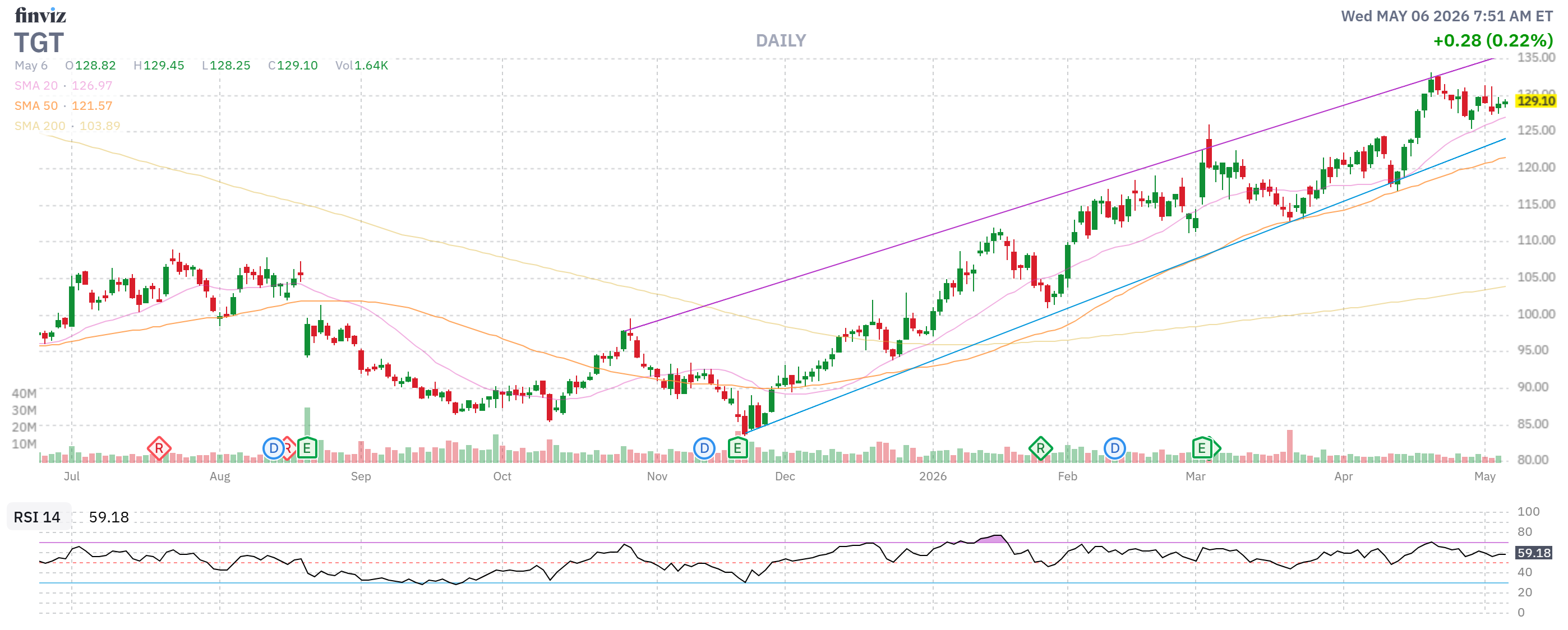Click the high price H129.45
Screen dimensions: 1568x630
click(x=159, y=66)
